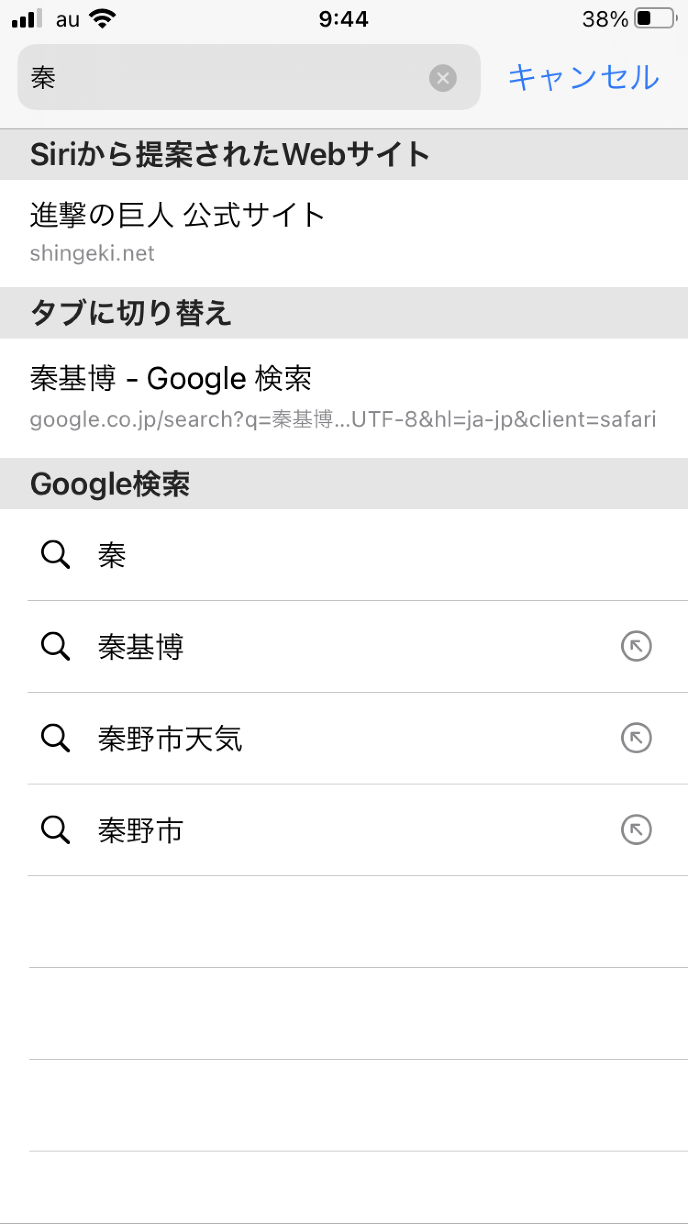Select the 秦野市 search suggestion
688x1224 pixels.
coord(141,831)
